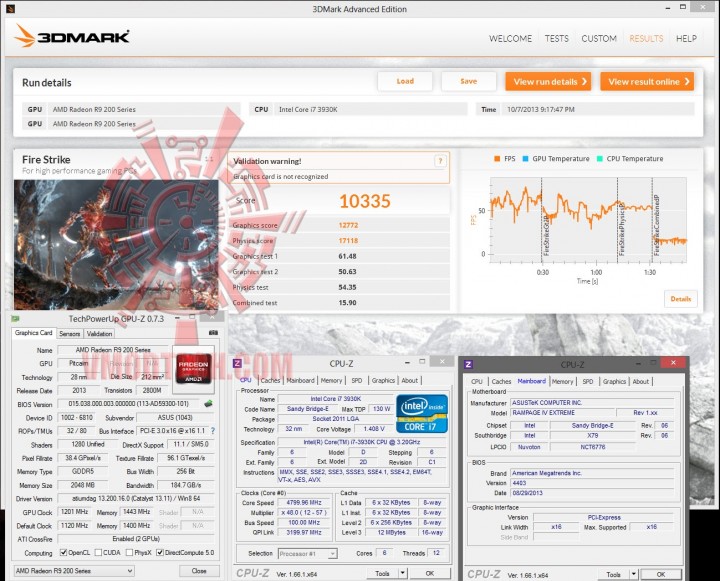Open Tools dropdown arrow in left CPU-Z
Image resolution: width=720 pixels, height=581 pixels.
(403, 573)
